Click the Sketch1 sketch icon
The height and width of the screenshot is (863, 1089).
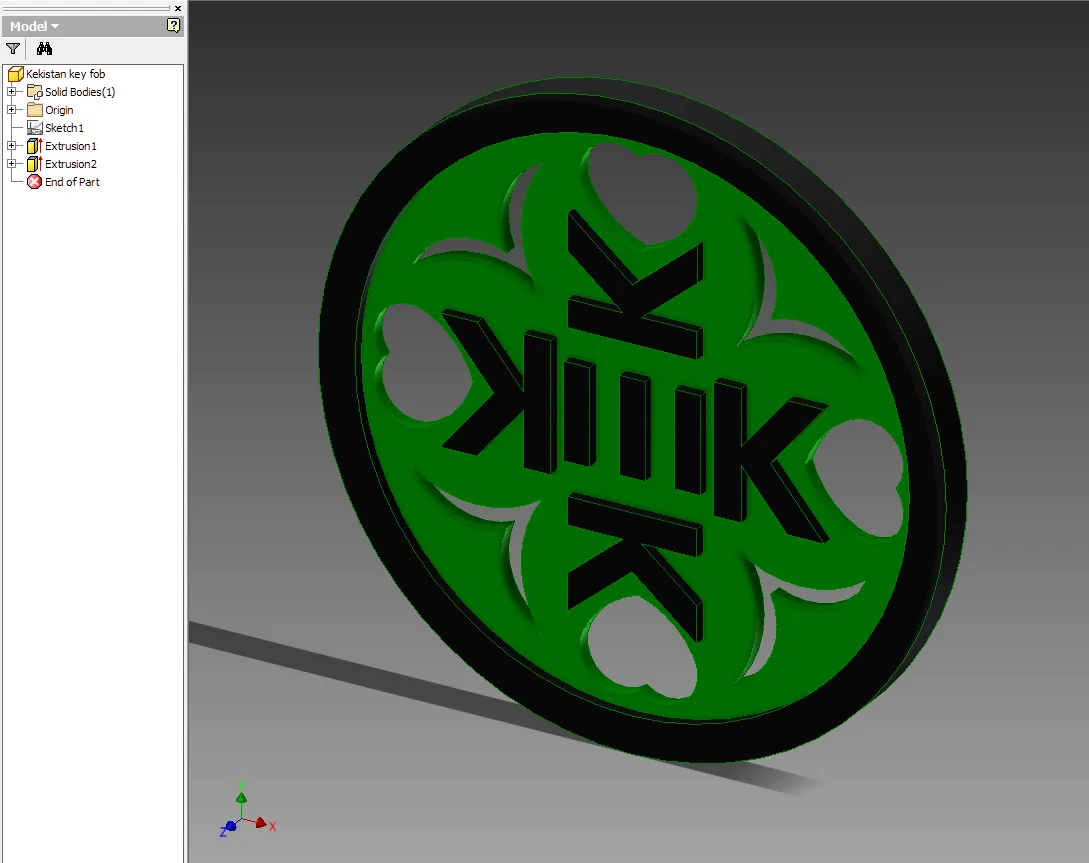pos(35,128)
